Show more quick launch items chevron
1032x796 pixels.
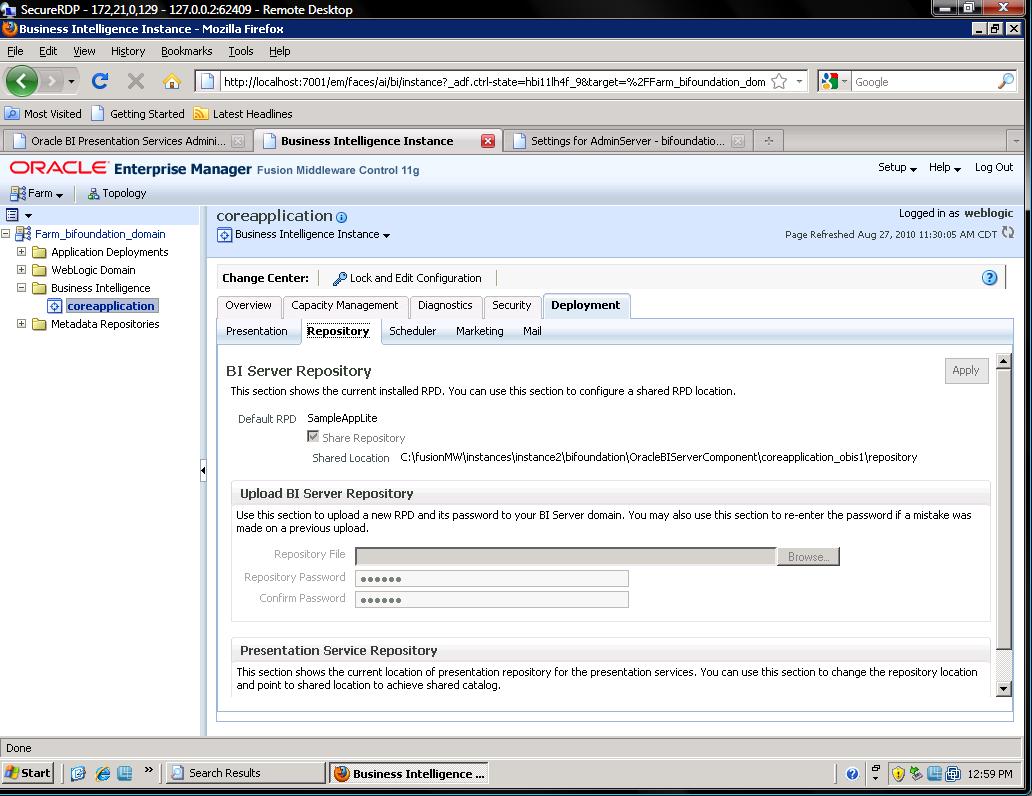(x=149, y=770)
